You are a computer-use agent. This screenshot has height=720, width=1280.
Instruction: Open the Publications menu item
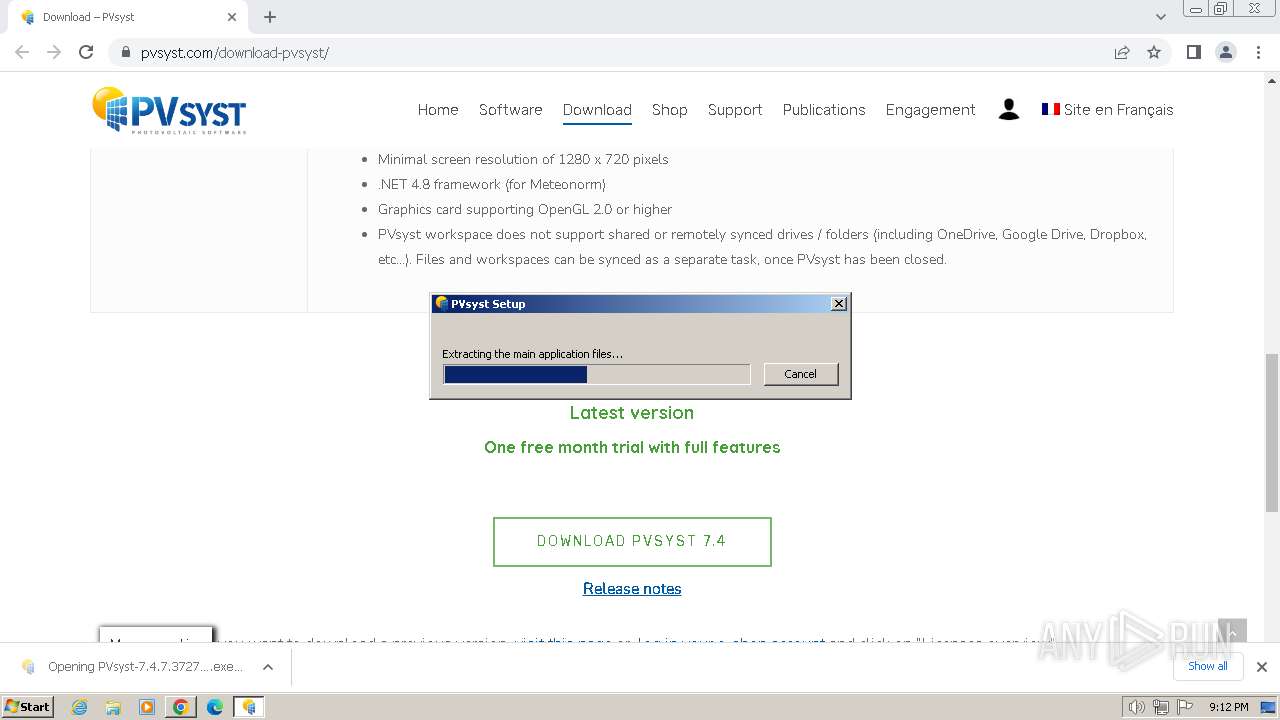coord(824,110)
